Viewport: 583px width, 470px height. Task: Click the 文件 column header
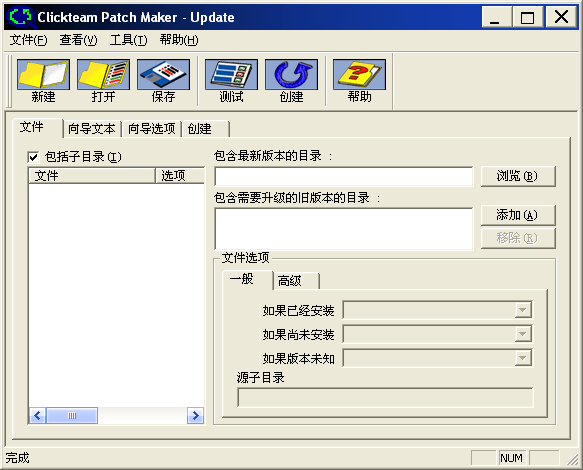92,175
